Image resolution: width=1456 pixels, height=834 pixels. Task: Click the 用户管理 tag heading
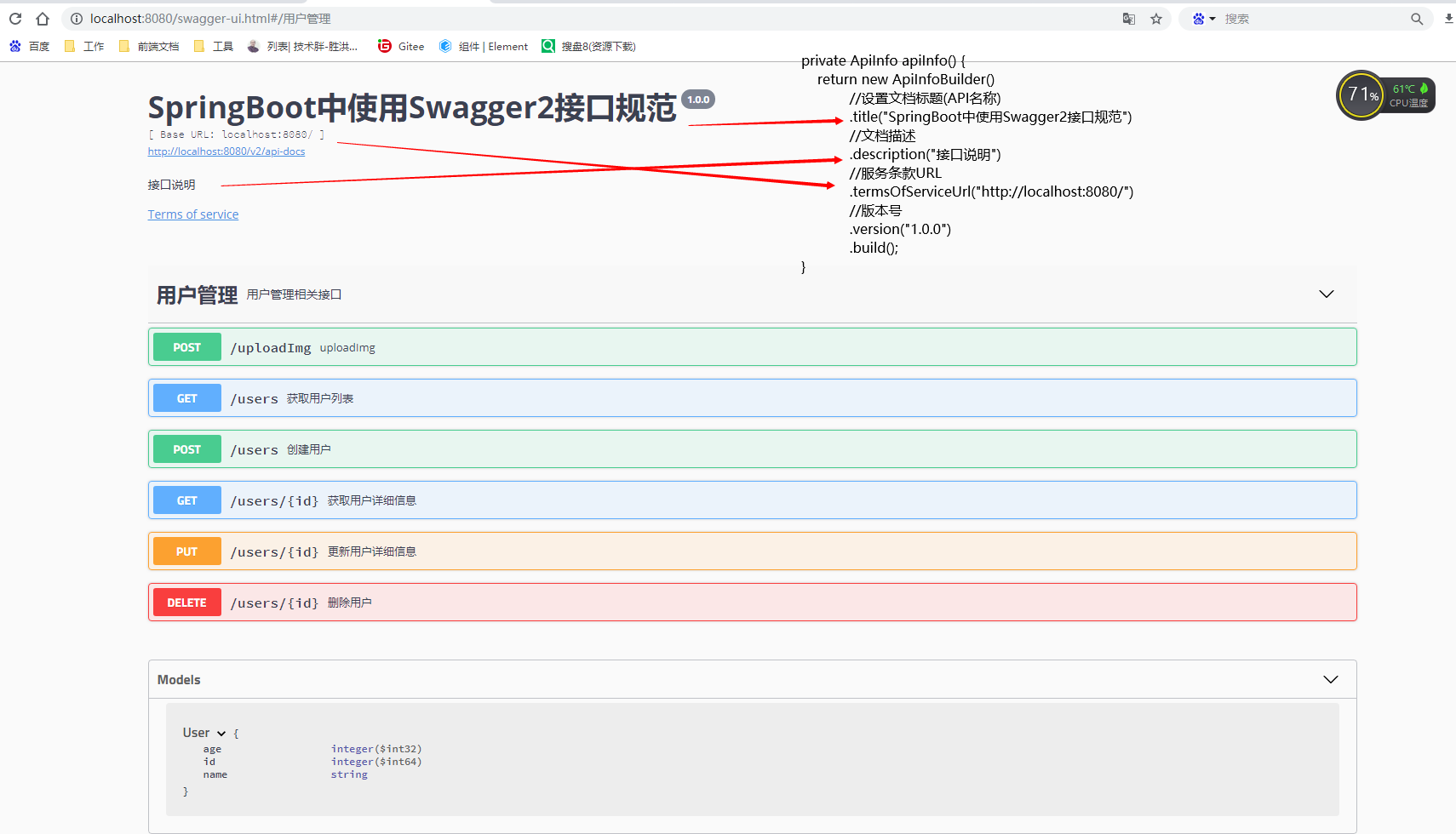click(x=197, y=295)
